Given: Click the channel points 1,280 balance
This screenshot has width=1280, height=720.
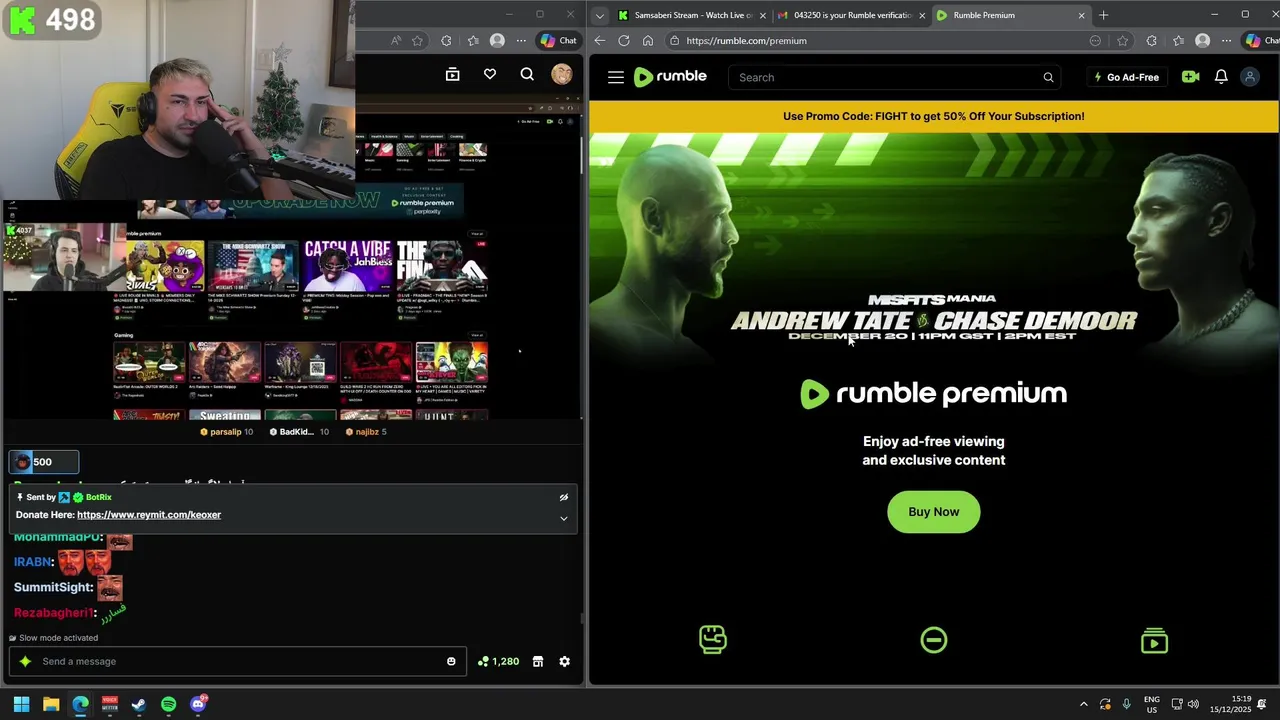Looking at the screenshot, I should coord(498,661).
